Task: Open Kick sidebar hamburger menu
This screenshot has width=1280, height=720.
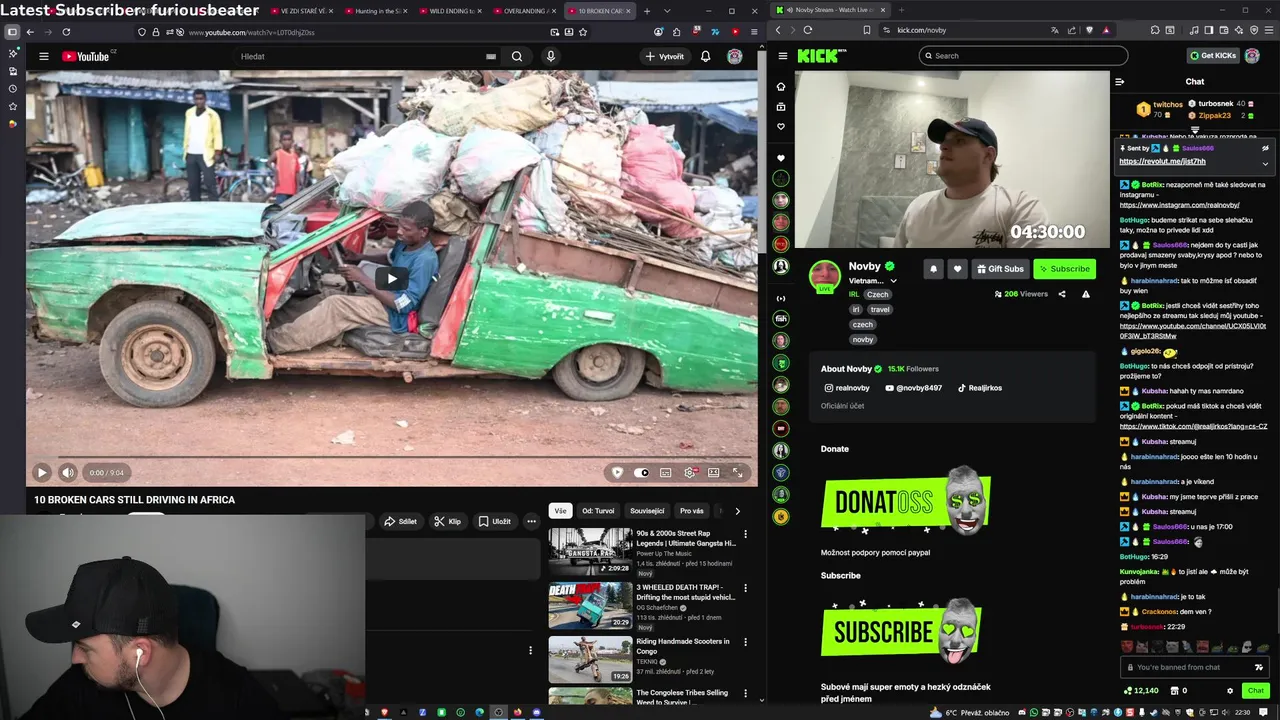Action: pyautogui.click(x=783, y=56)
